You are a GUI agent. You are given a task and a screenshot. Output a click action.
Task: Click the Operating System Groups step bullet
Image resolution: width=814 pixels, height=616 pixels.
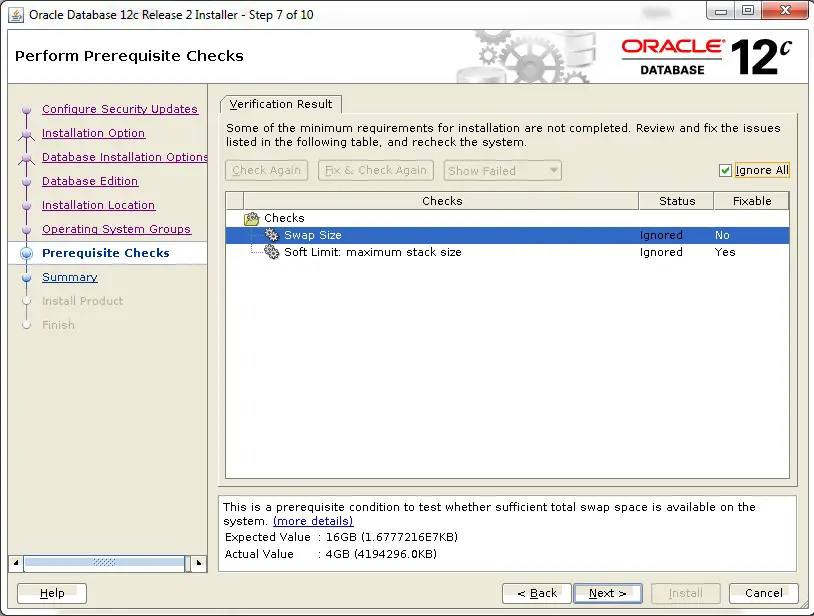pyautogui.click(x=26, y=229)
